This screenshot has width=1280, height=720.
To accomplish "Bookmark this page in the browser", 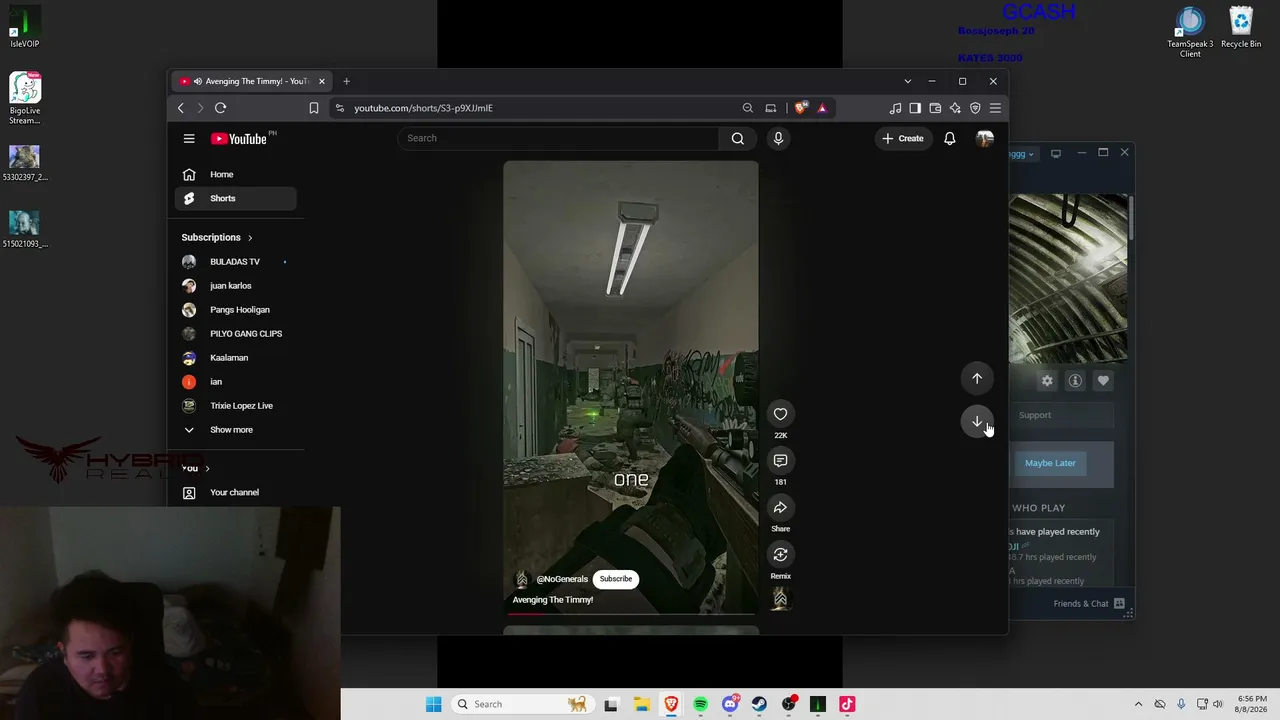I will (x=314, y=108).
